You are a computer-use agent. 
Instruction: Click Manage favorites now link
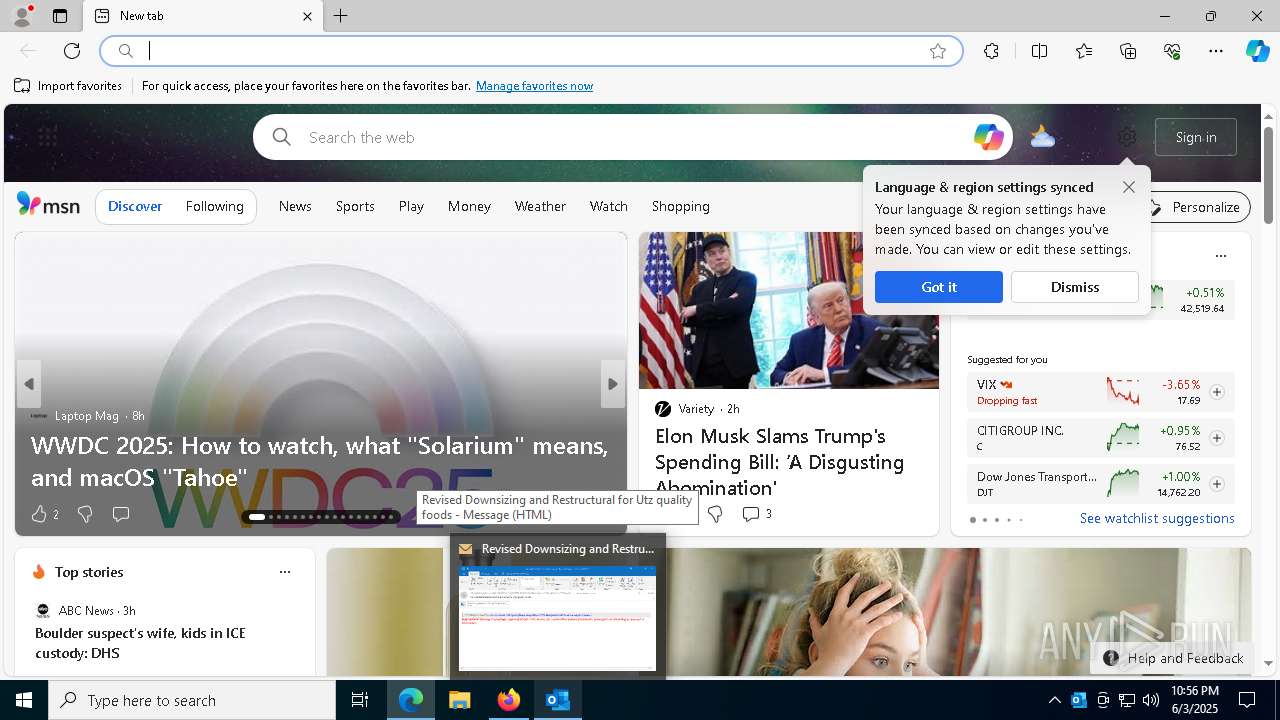coord(534,86)
